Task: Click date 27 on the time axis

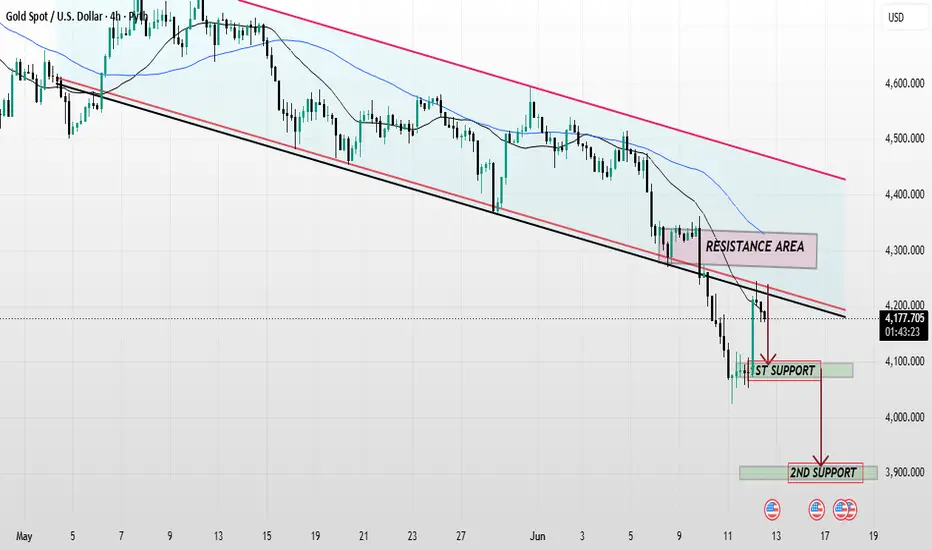Action: pyautogui.click(x=461, y=536)
